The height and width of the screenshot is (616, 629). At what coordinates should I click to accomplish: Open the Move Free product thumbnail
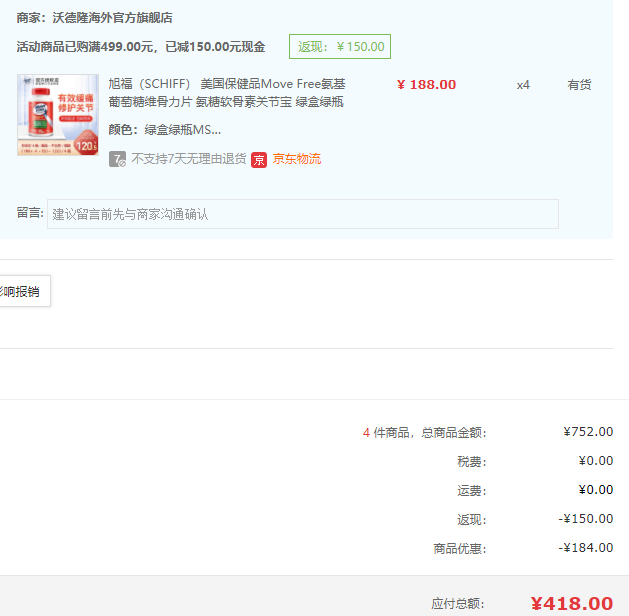tap(58, 115)
